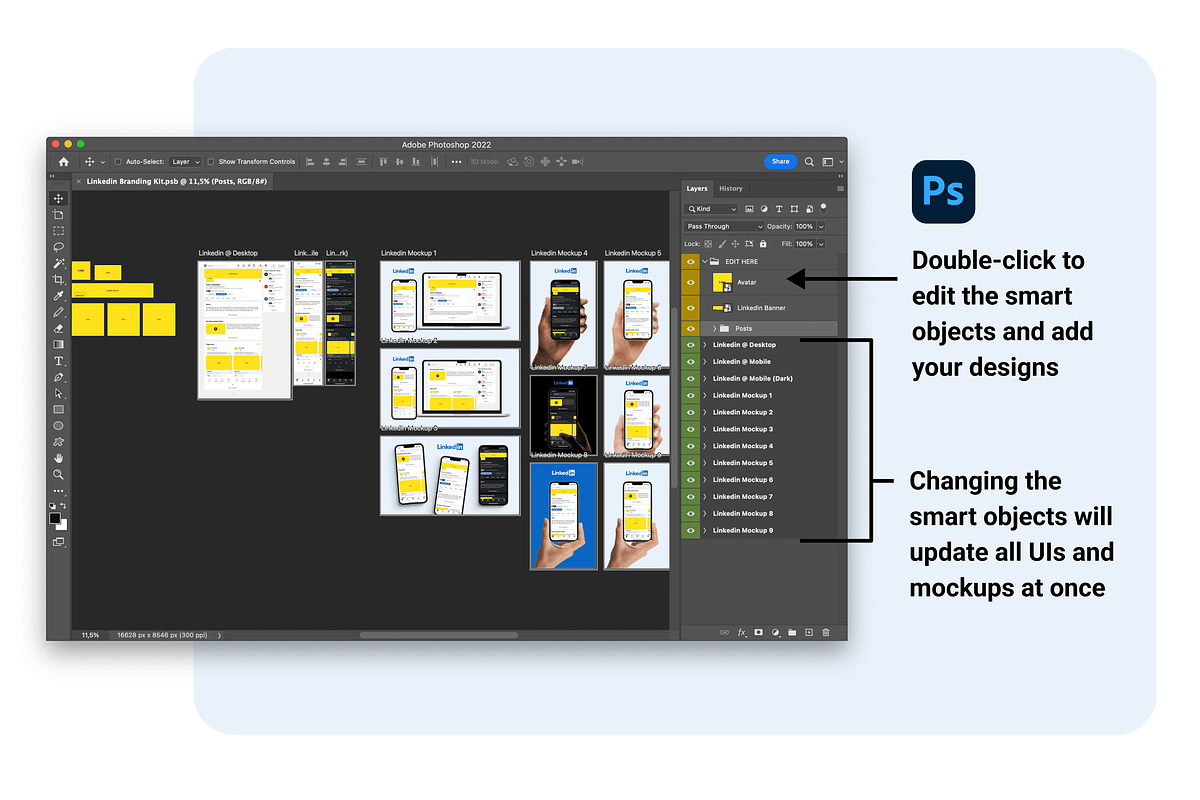Open the Kind filter dropdown

pyautogui.click(x=711, y=209)
